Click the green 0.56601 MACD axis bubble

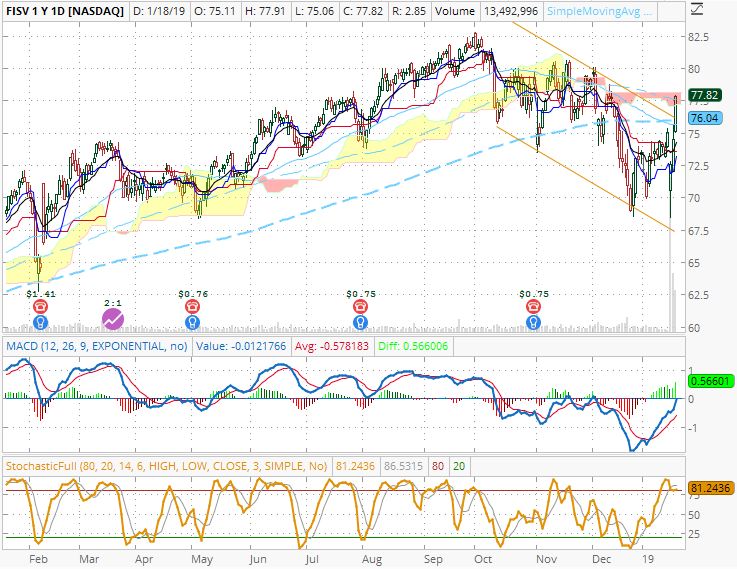click(x=711, y=381)
